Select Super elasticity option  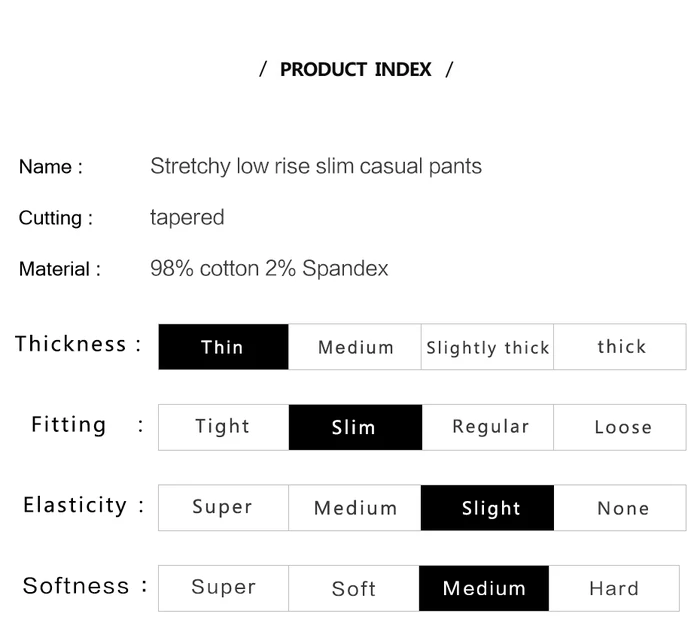point(223,508)
